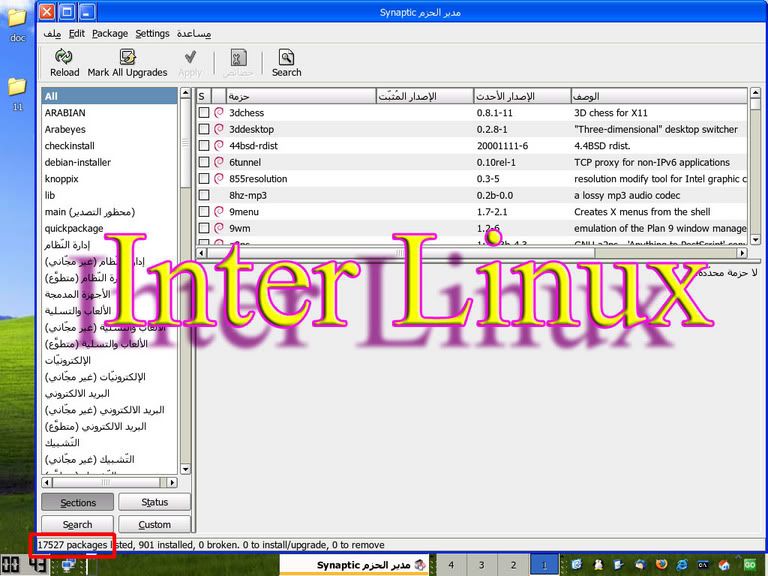Click Debian swirl icon beside 3ddesktop
This screenshot has width=768, height=576.
tap(218, 129)
